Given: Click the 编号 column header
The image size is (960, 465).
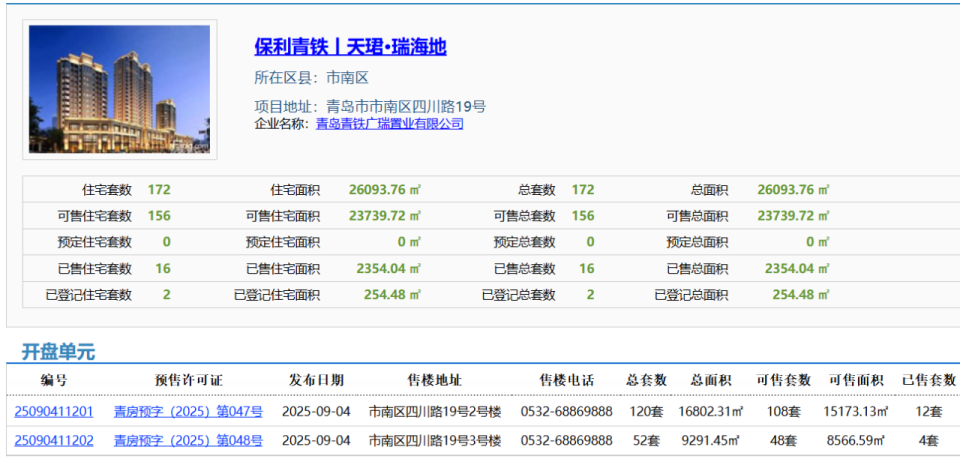Looking at the screenshot, I should (x=54, y=380).
